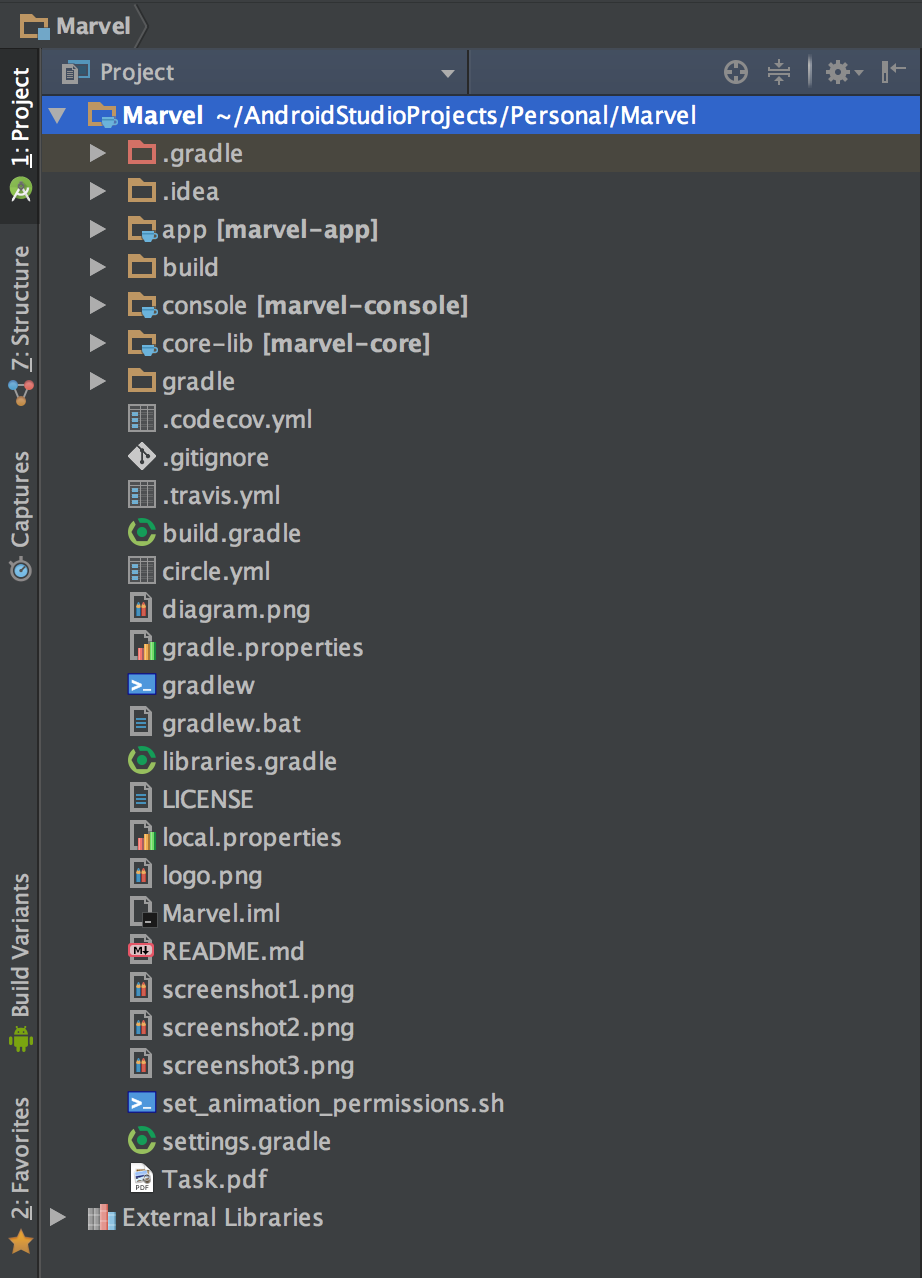
Task: Switch to the Structure tool tab
Action: 20,322
